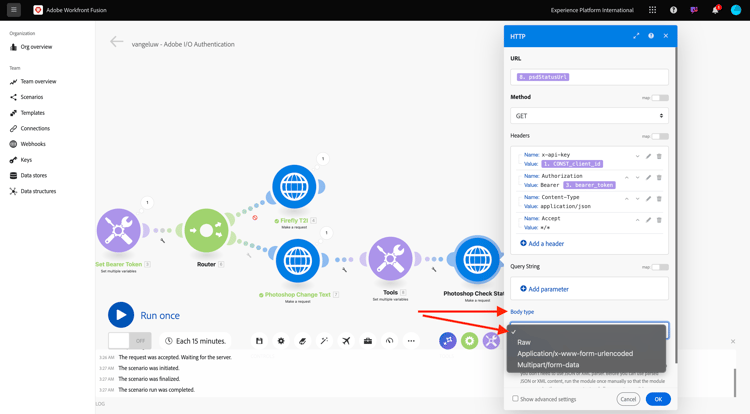Open the notes icon in toolbar
This screenshot has height=414, width=750.
click(303, 341)
